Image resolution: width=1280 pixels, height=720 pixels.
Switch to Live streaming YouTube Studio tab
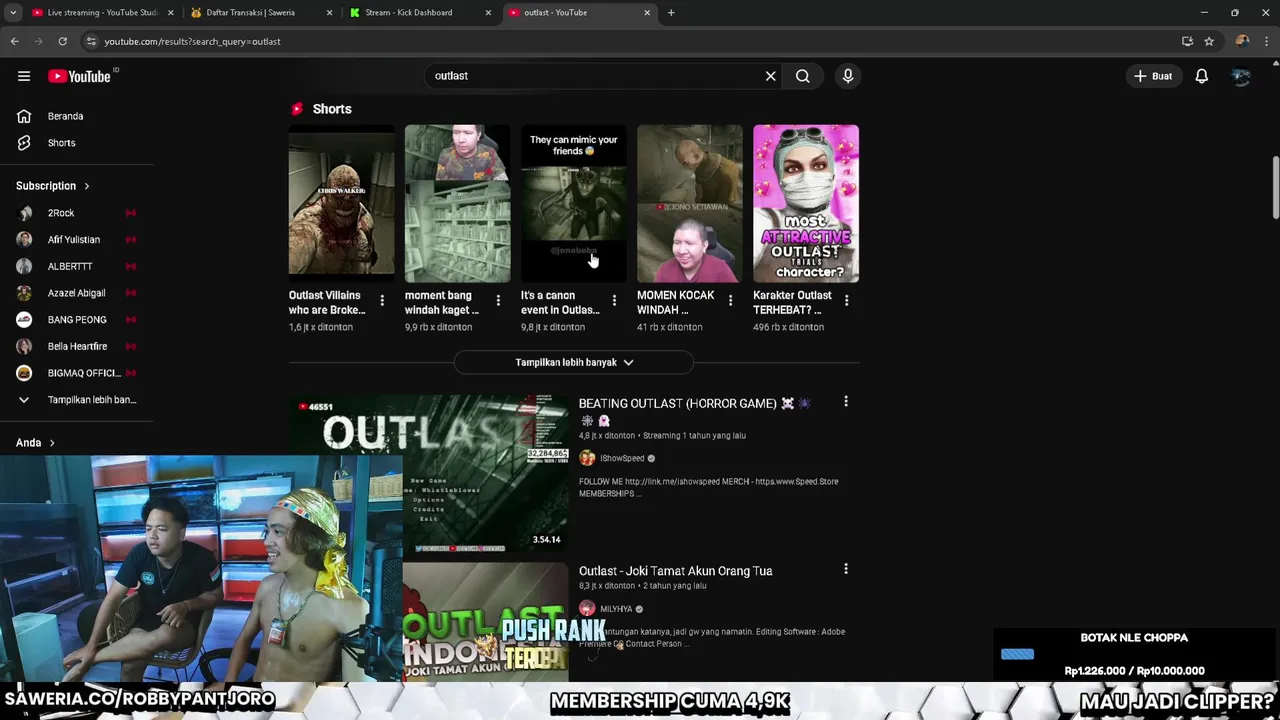click(103, 13)
